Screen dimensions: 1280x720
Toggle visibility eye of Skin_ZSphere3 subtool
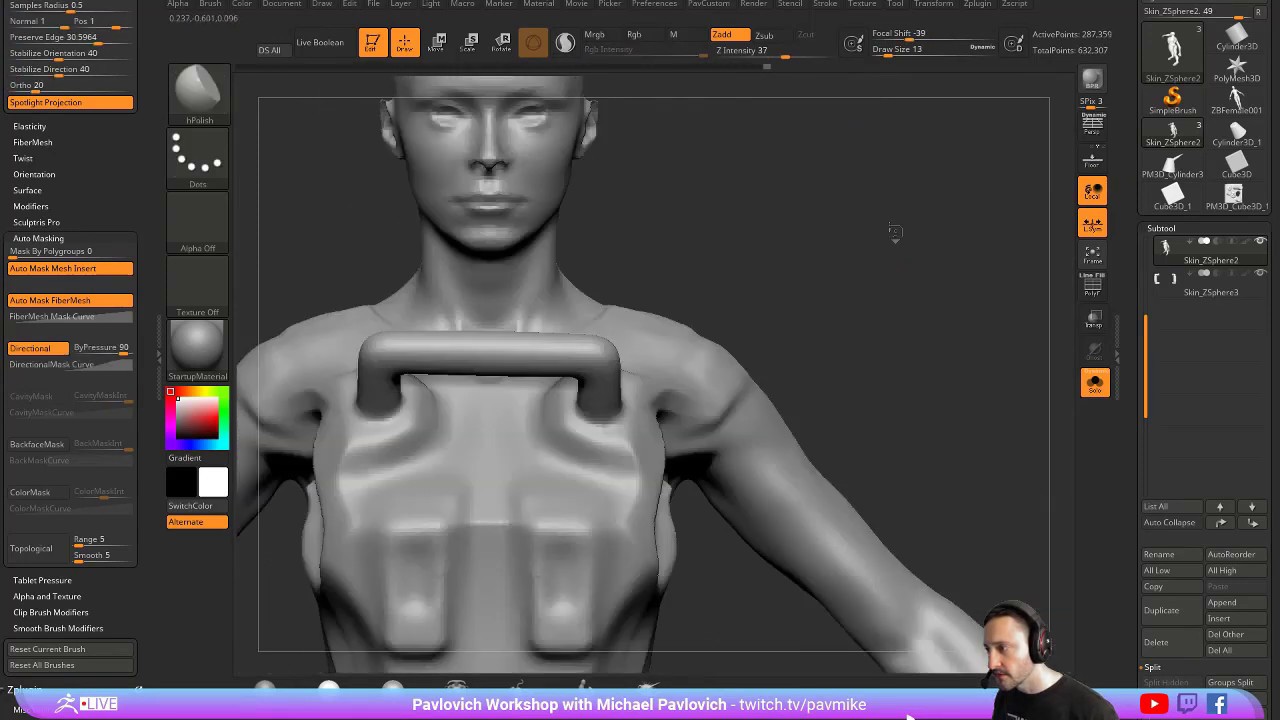(1260, 274)
